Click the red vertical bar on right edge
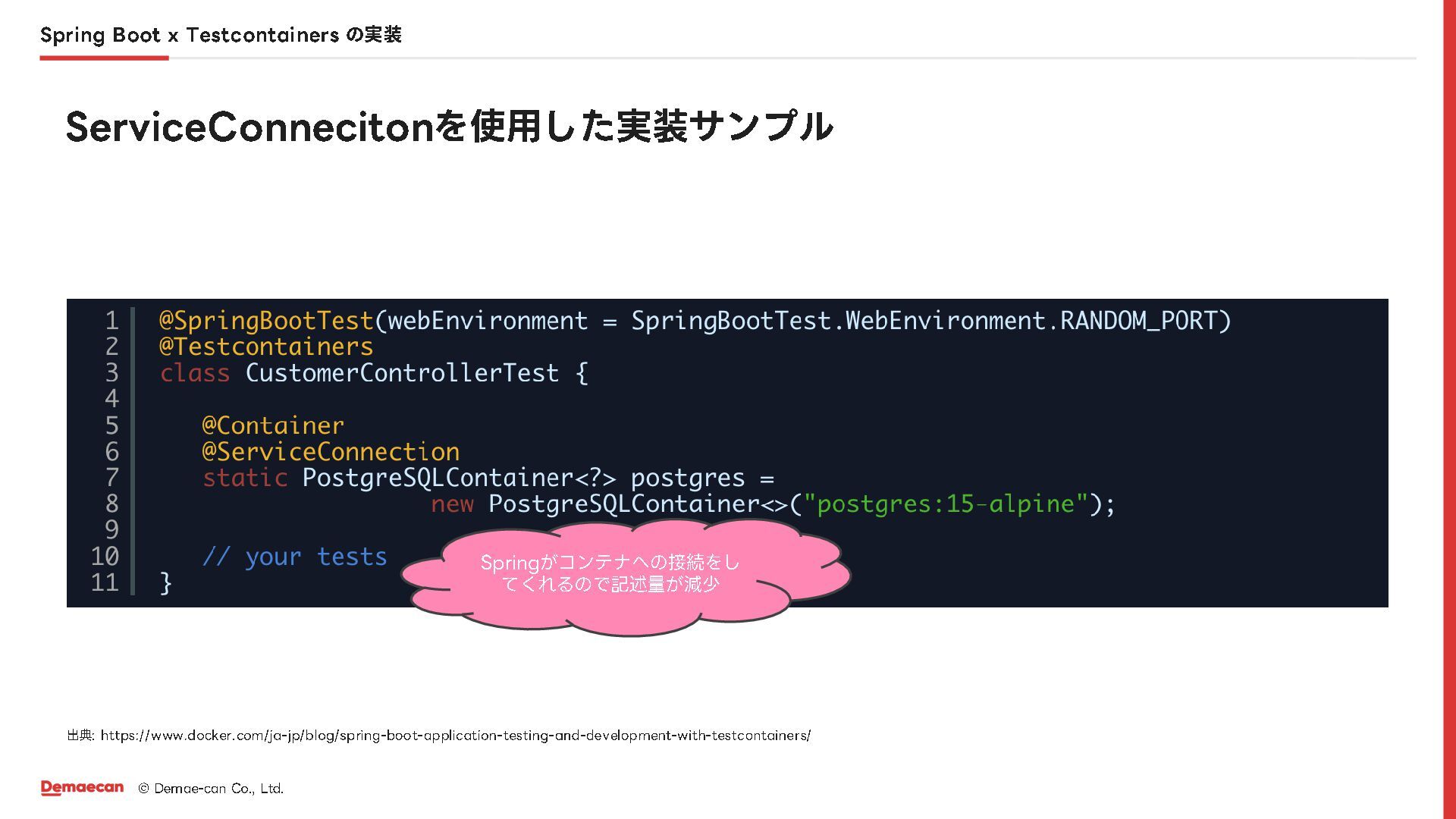Image resolution: width=1456 pixels, height=819 pixels. (1449, 409)
